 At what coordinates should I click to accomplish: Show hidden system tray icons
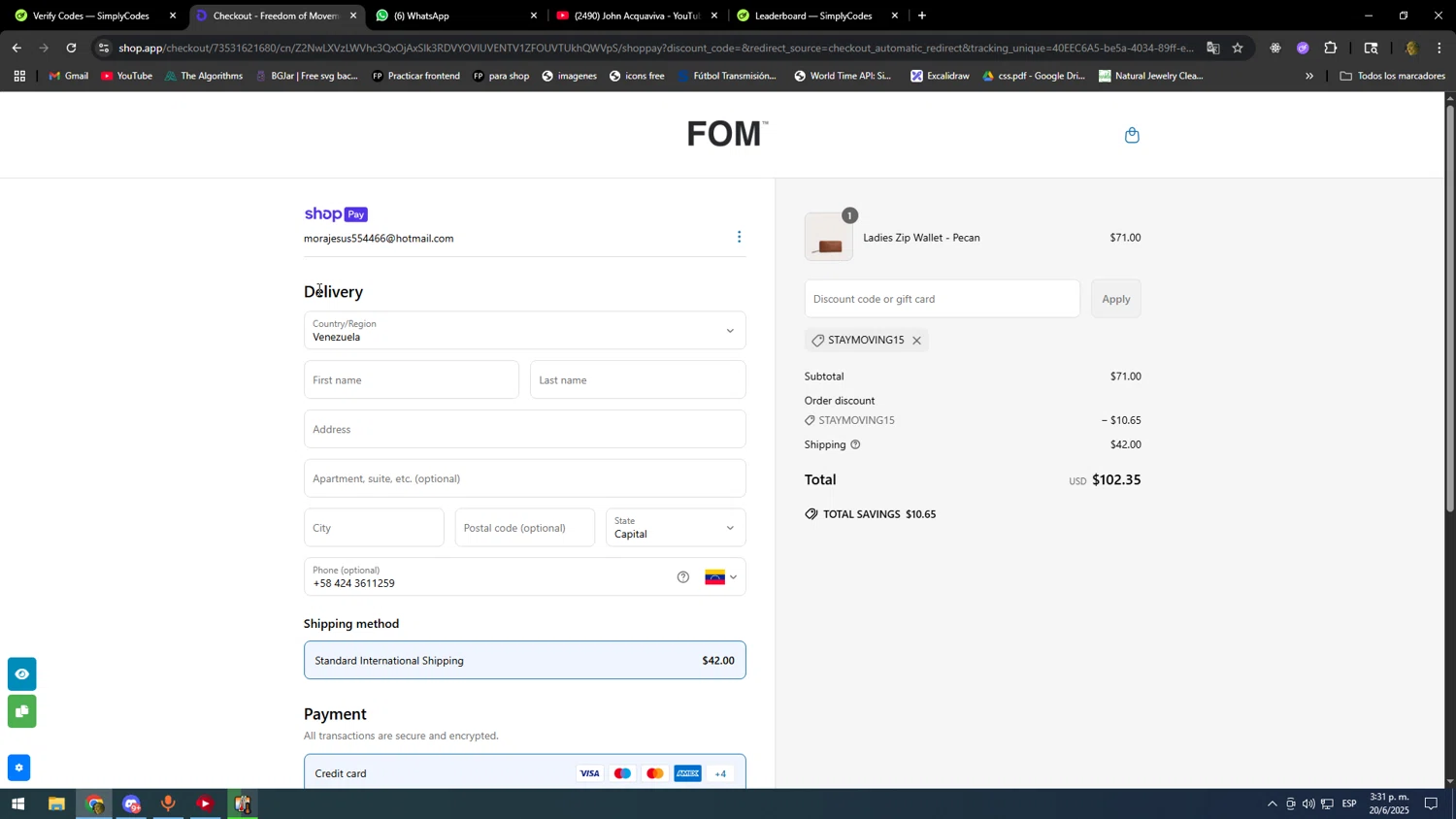click(1273, 804)
